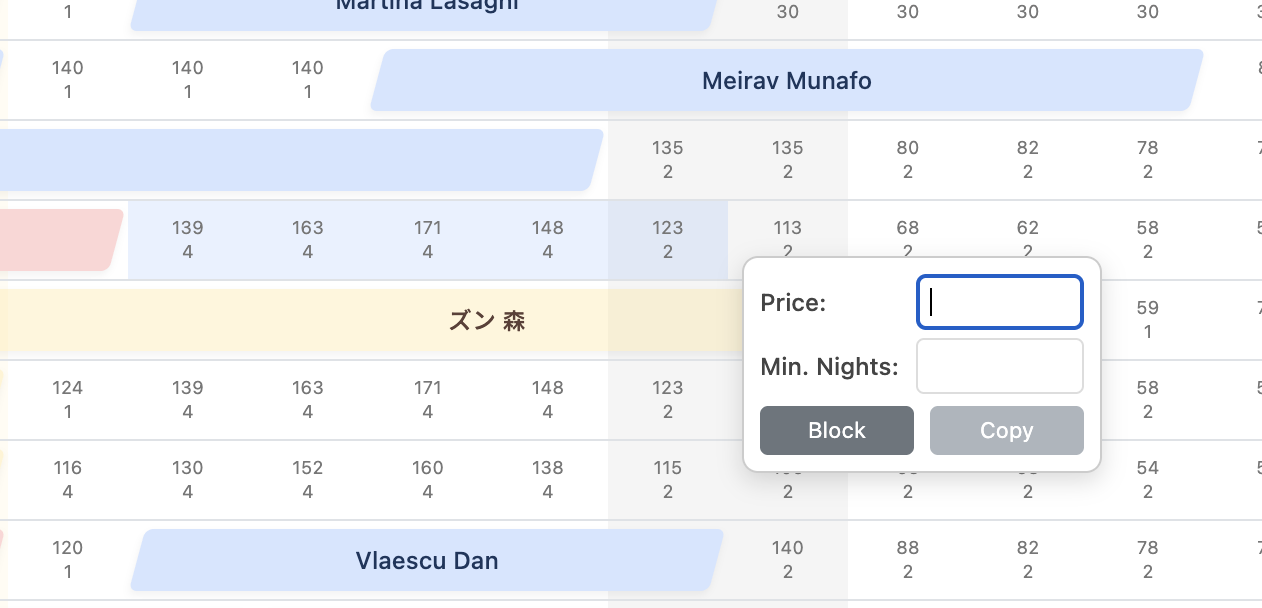1262x608 pixels.
Task: Click the cell priced 68
Action: (907, 235)
